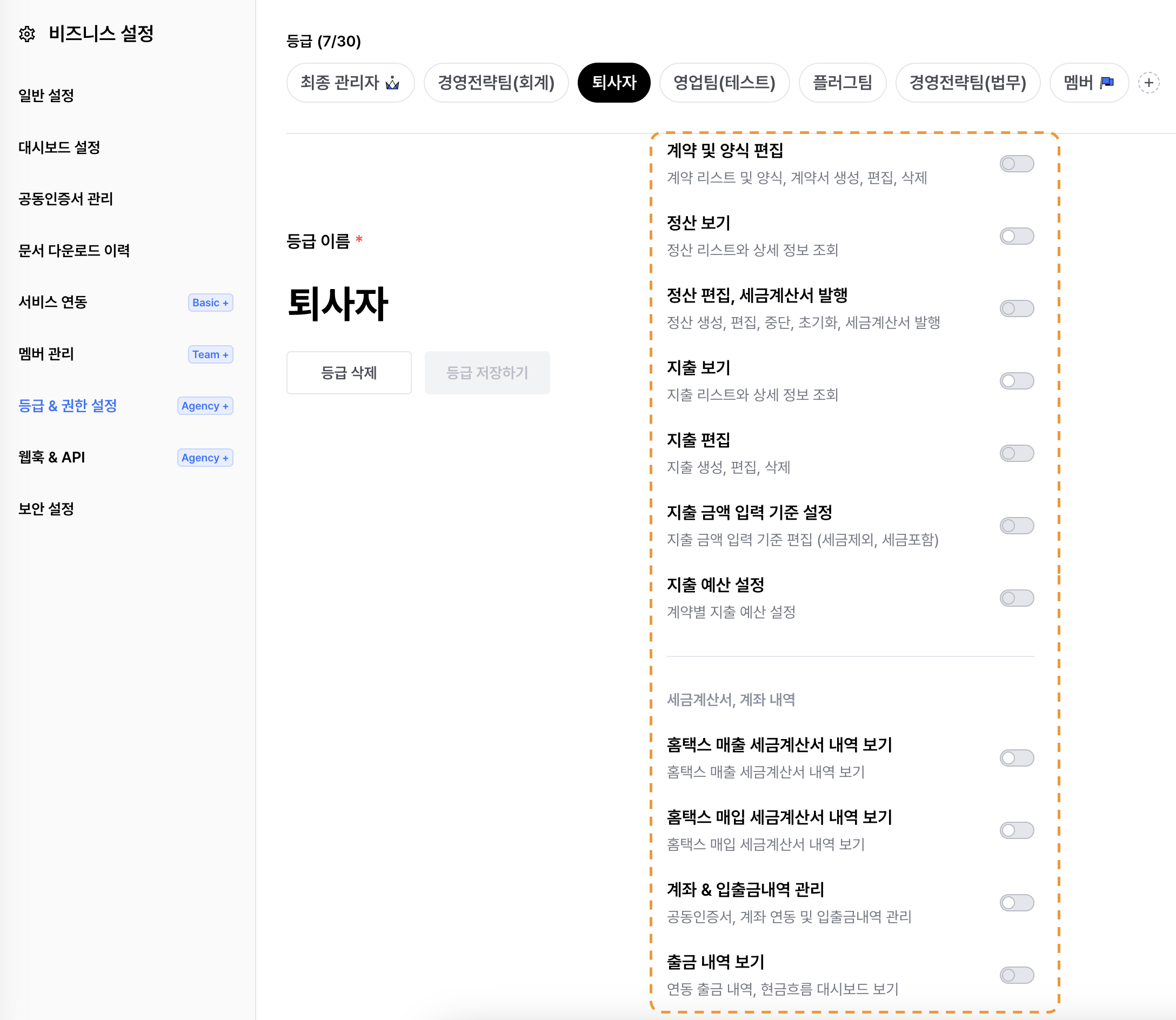Go to 공동인증서 관리 menu
Screen dimensions: 1176x1020
pyautogui.click(x=65, y=199)
